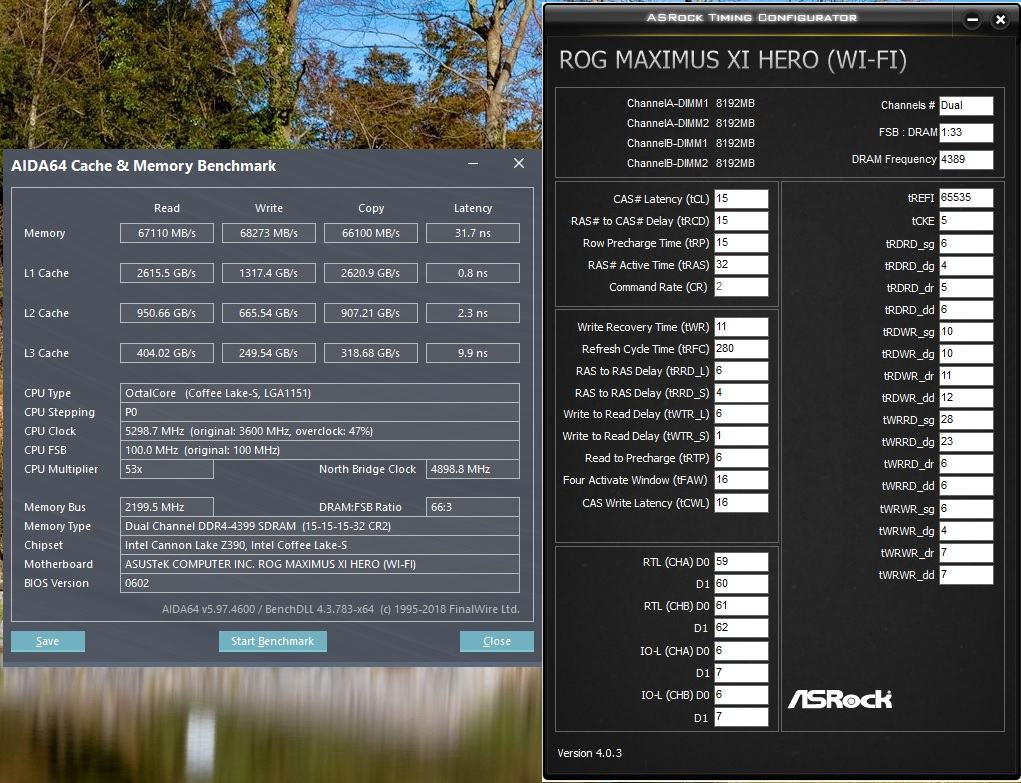1021x783 pixels.
Task: Click the tRRD_L field
Action: click(741, 371)
